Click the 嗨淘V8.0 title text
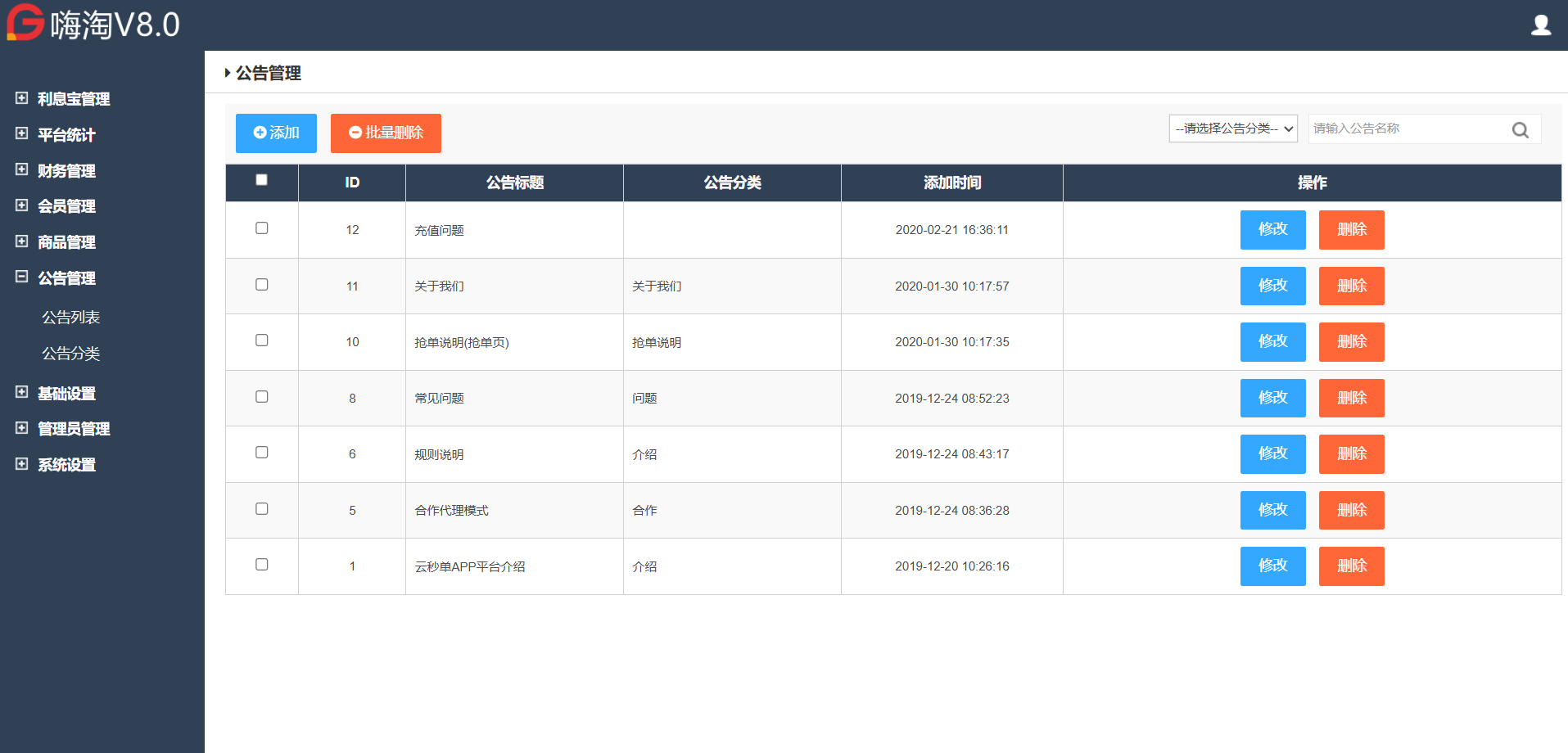1568x753 pixels. tap(115, 25)
